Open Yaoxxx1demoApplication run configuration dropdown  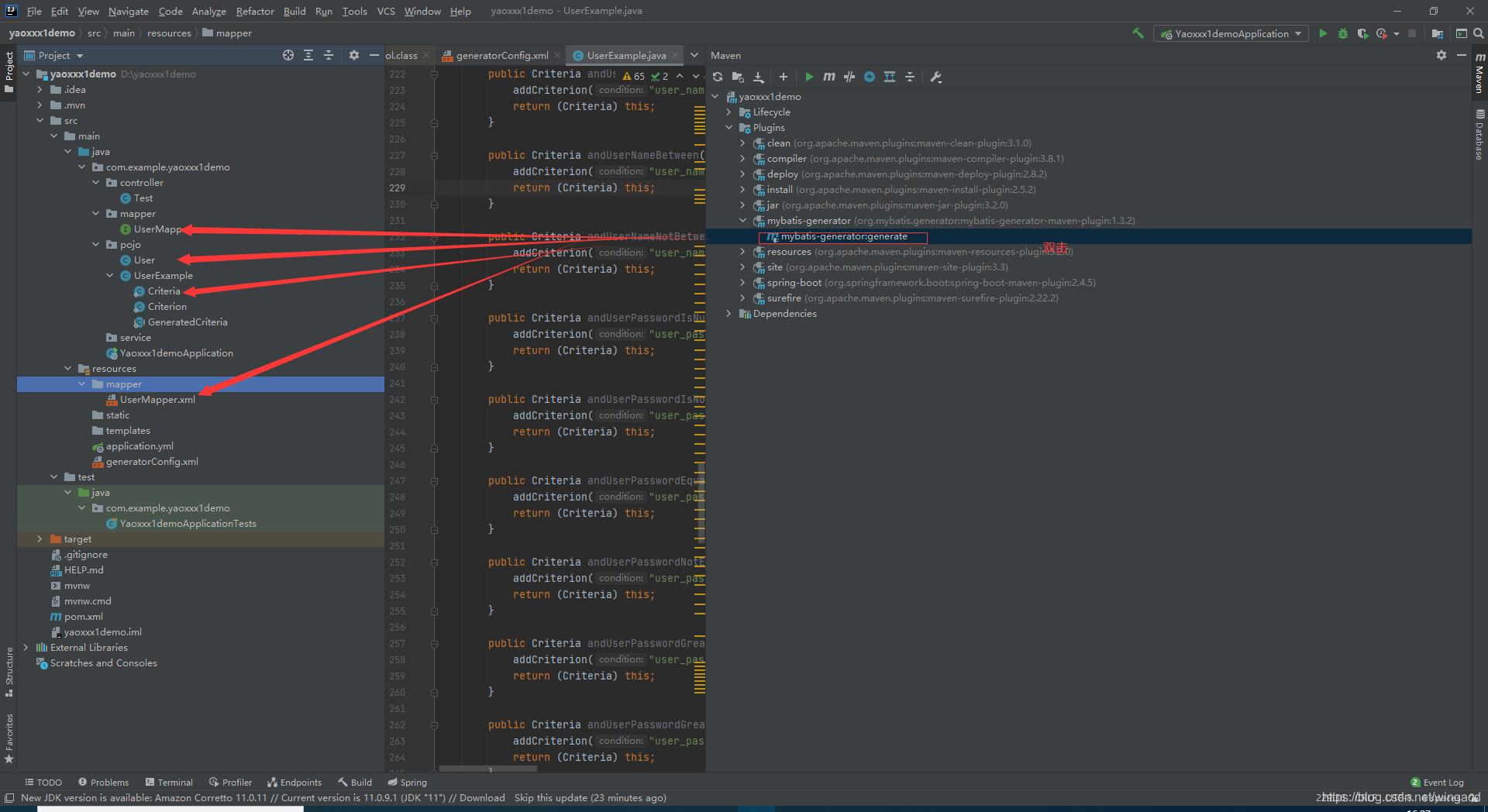(1231, 33)
